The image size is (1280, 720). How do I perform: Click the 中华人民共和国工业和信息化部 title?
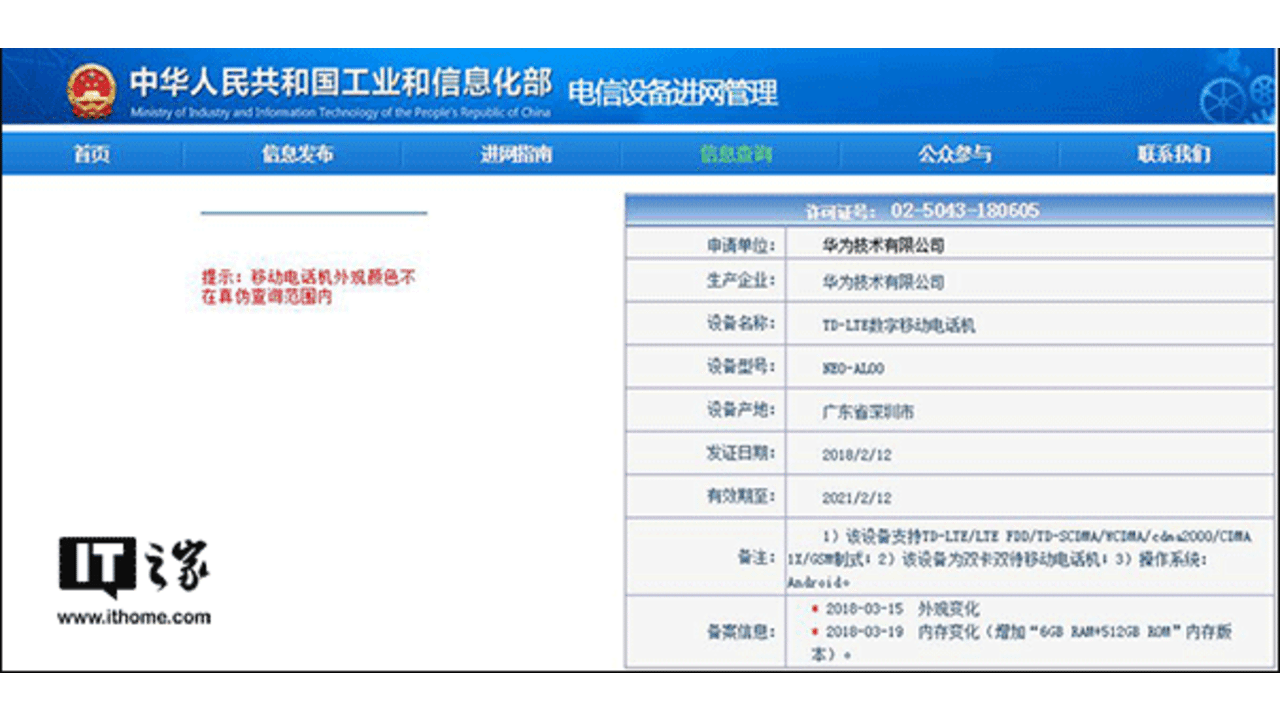[x=341, y=83]
